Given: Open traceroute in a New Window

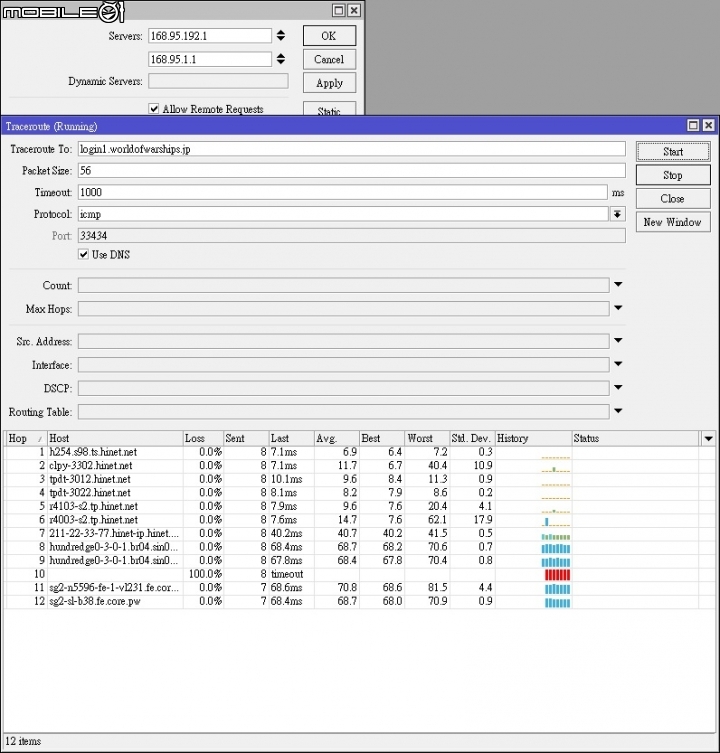Looking at the screenshot, I should coord(673,222).
